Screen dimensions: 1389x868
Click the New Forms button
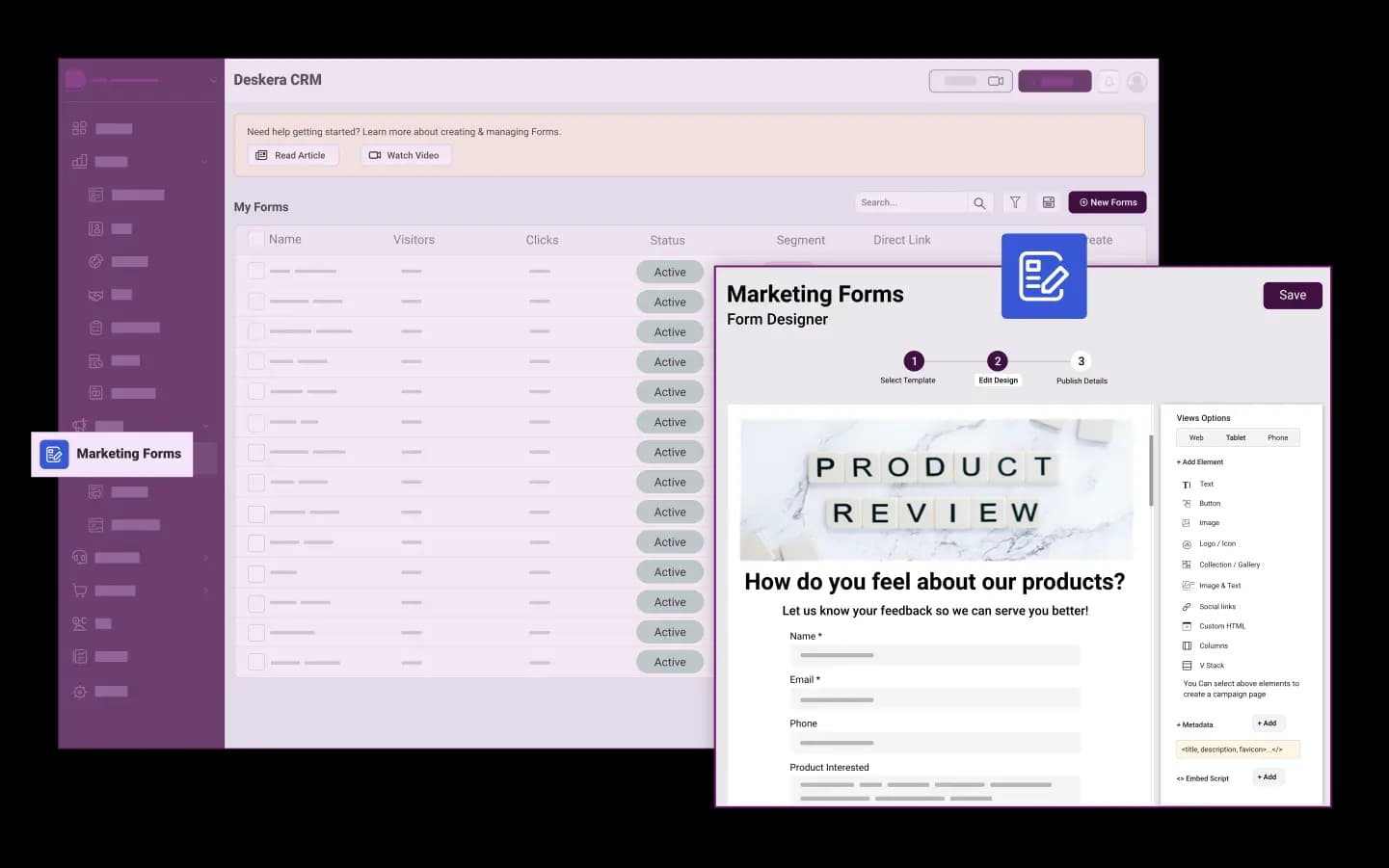point(1108,202)
